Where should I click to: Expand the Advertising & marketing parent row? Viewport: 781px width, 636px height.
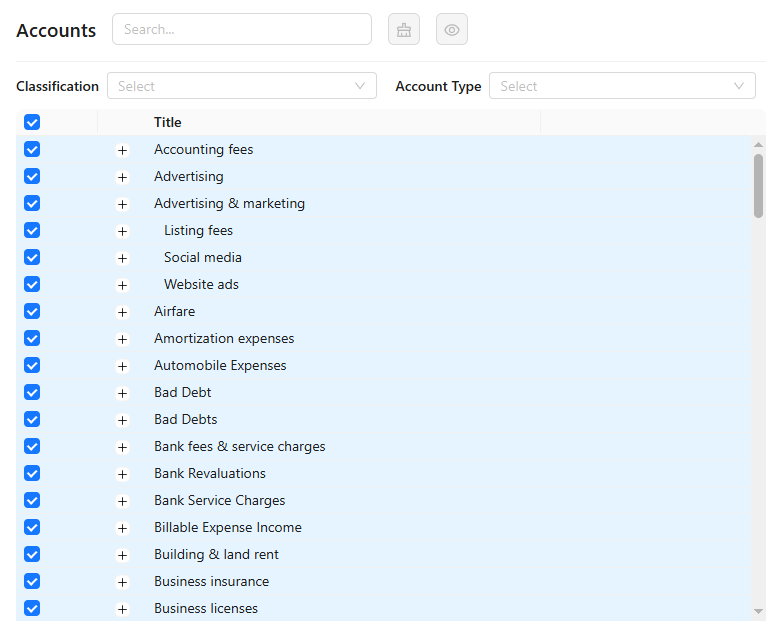(122, 204)
